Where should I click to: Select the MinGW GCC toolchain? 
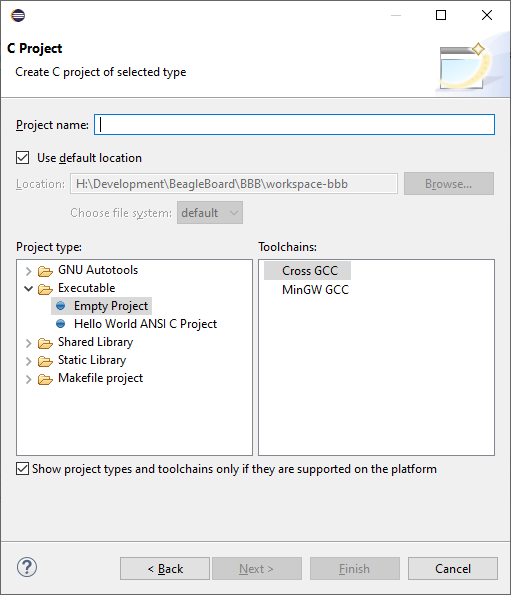315,290
